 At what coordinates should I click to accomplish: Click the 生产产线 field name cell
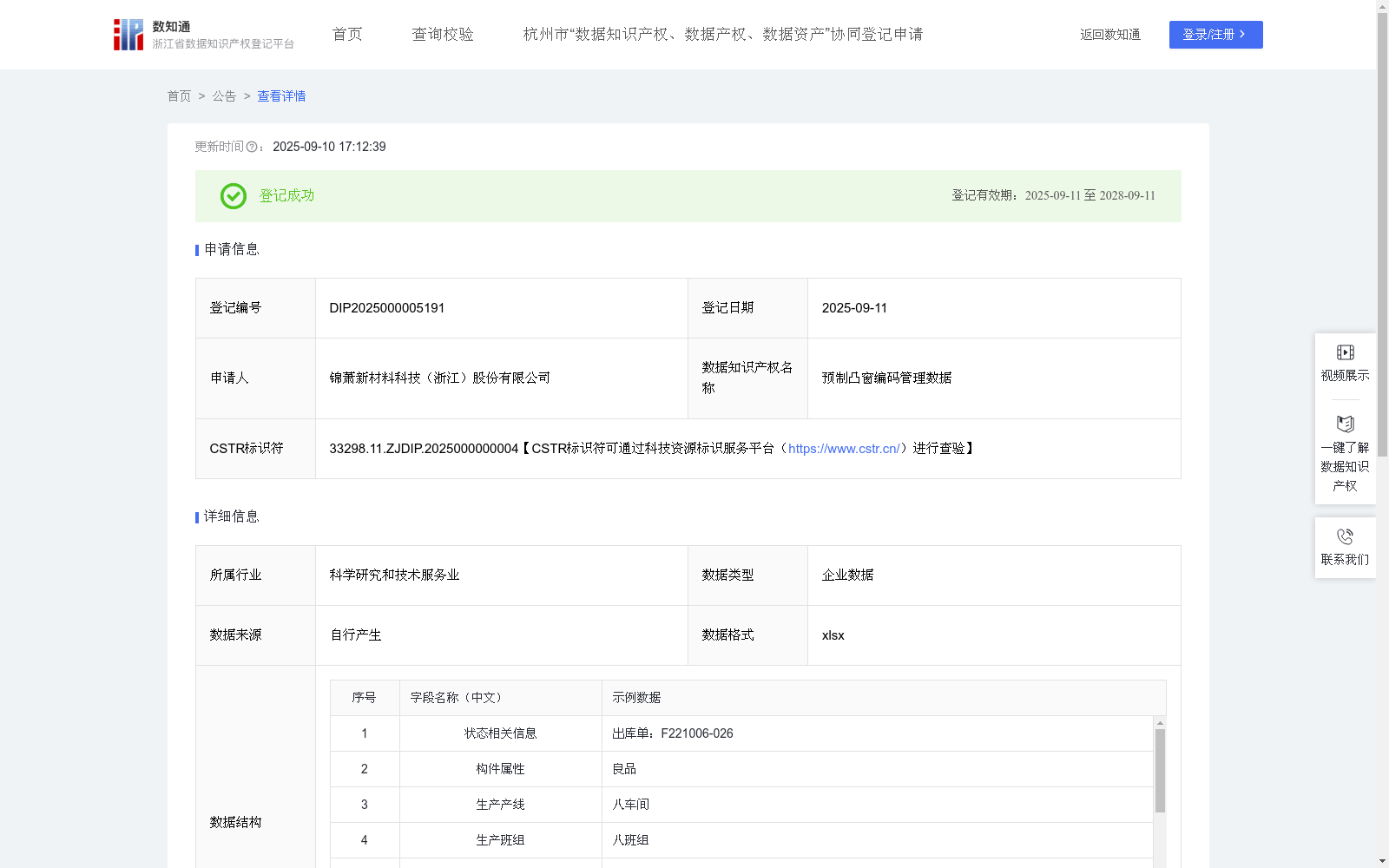tap(501, 805)
